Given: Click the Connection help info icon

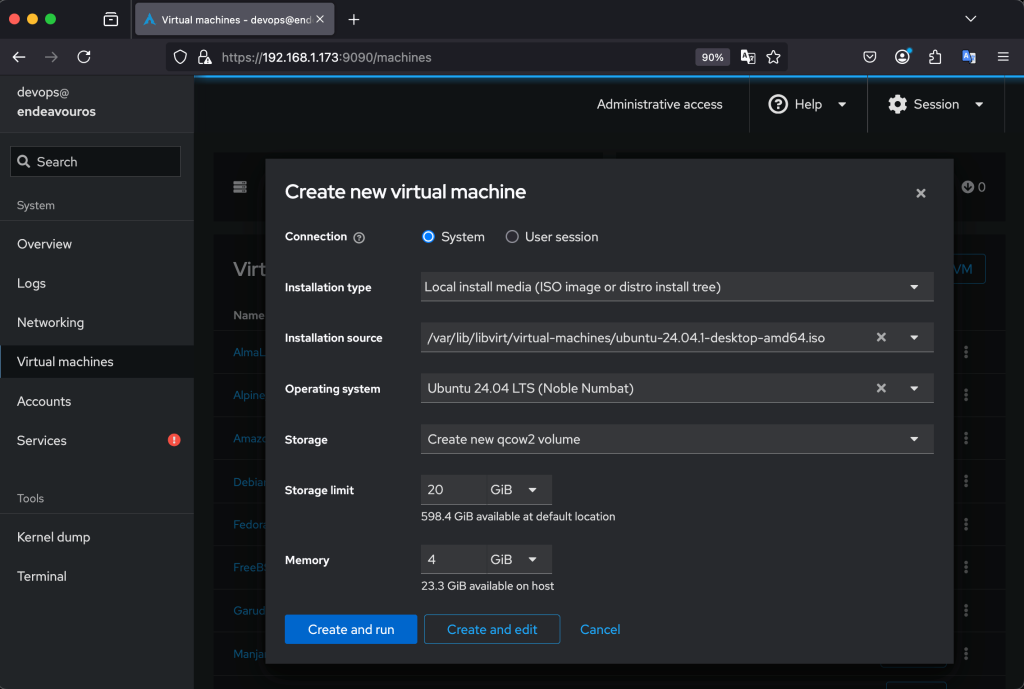Looking at the screenshot, I should pyautogui.click(x=359, y=238).
